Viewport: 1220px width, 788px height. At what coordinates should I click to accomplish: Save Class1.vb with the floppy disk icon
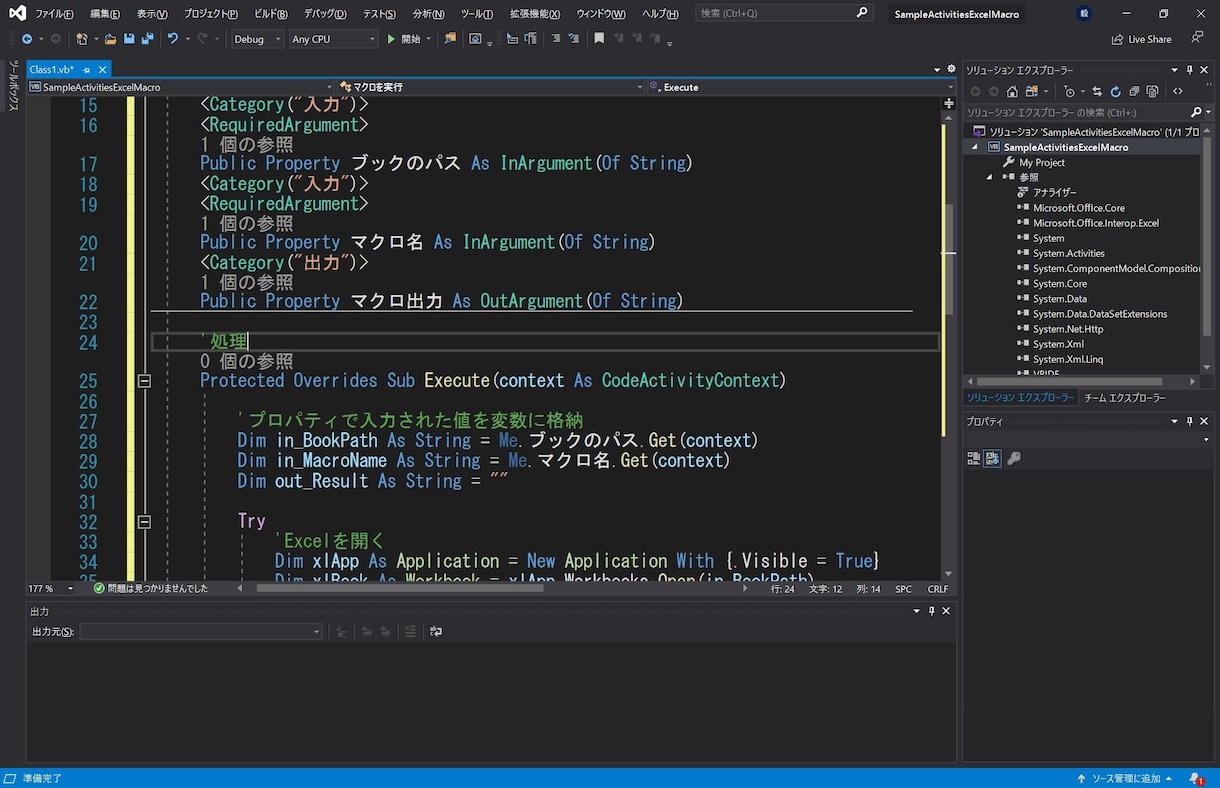pyautogui.click(x=129, y=39)
